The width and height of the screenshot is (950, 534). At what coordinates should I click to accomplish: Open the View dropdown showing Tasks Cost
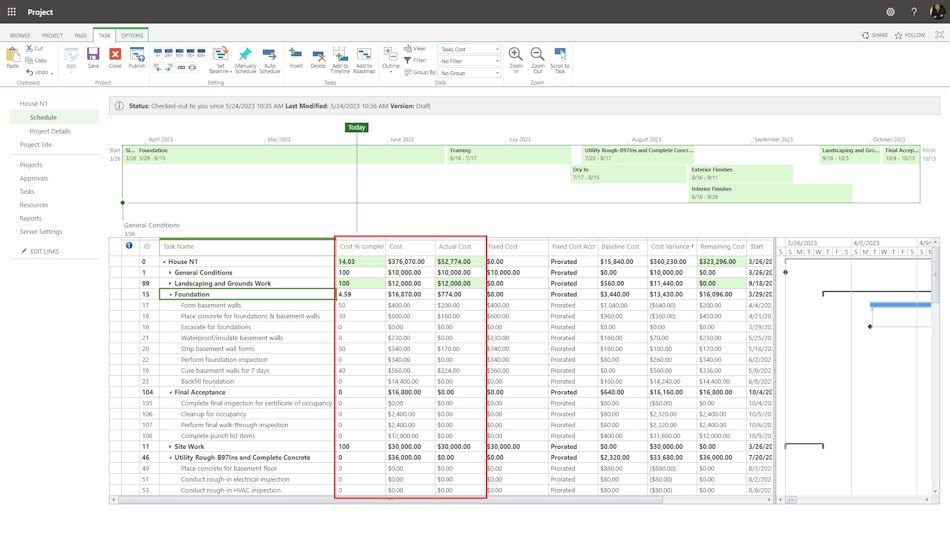(x=470, y=49)
